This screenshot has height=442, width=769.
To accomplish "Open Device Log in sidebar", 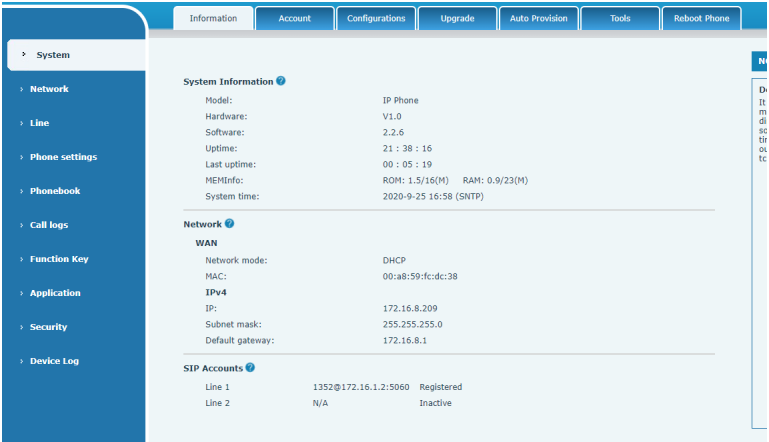I will click(x=54, y=361).
